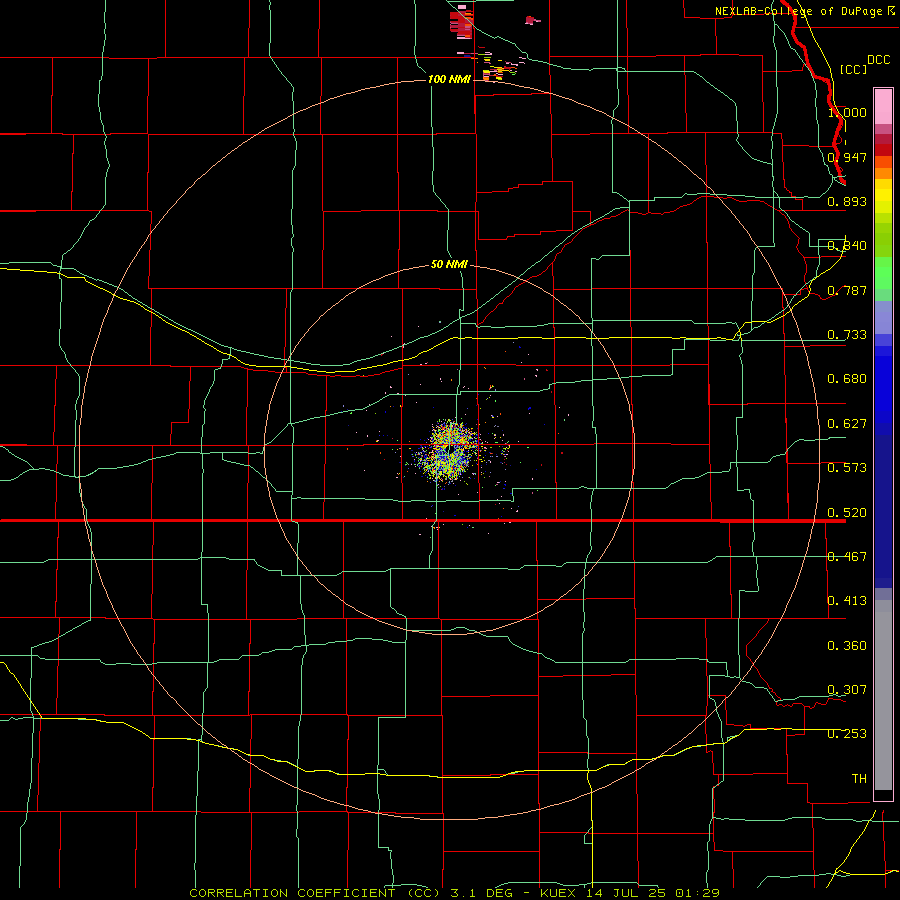Click the 50 NMI range ring label
The width and height of the screenshot is (900, 900).
pyautogui.click(x=449, y=264)
